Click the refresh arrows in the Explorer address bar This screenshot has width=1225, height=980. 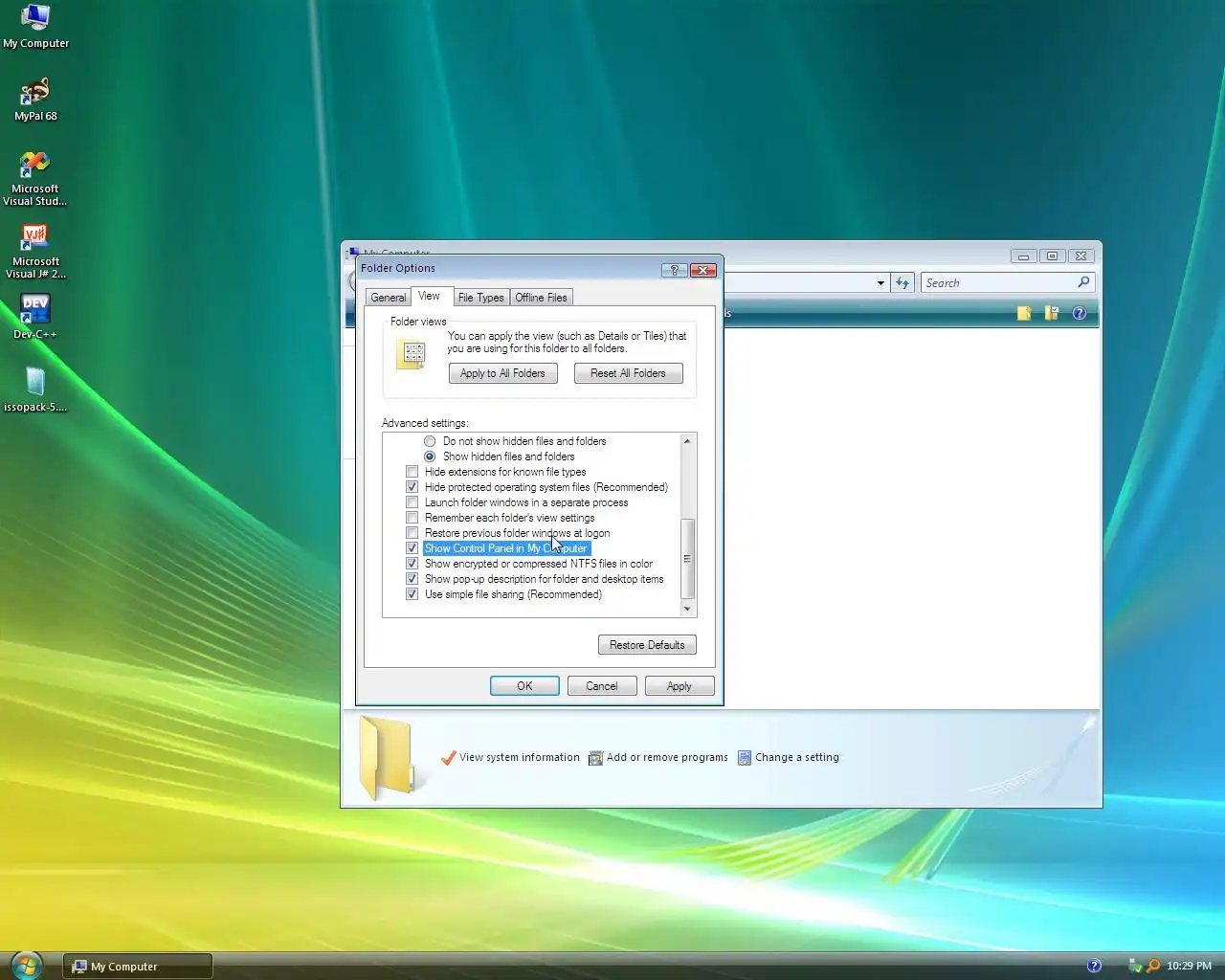pos(902,282)
